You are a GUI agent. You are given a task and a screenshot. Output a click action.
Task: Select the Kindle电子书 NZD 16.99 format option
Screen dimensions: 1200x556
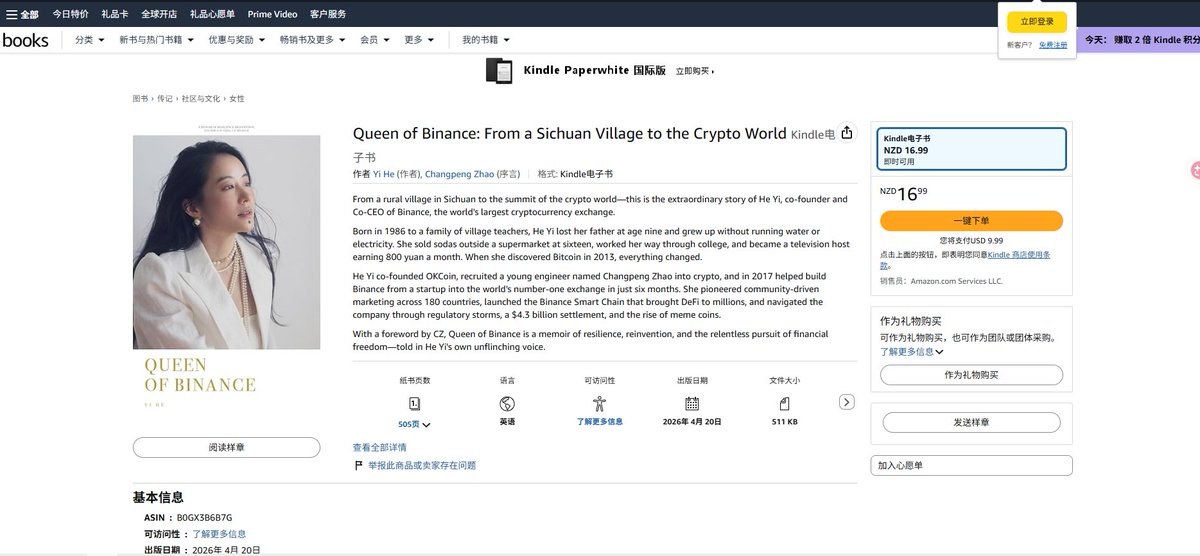(971, 149)
